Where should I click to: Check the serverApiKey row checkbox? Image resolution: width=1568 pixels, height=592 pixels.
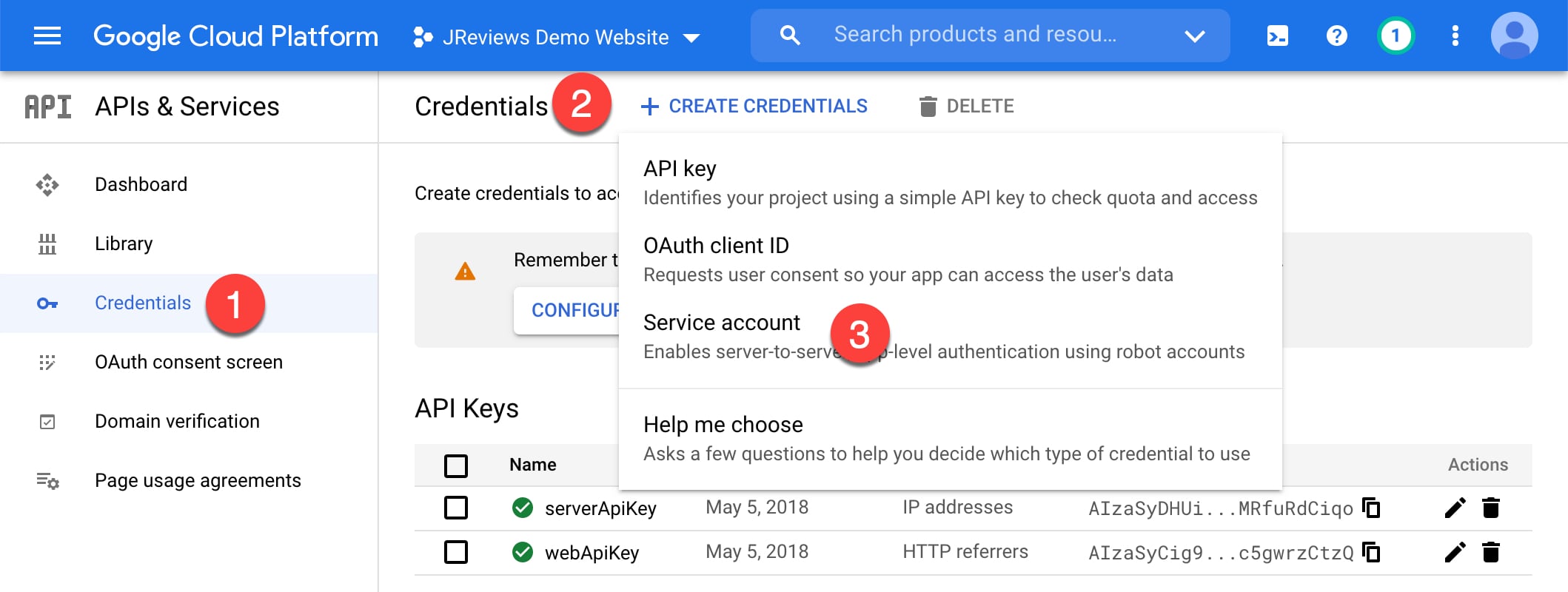(x=456, y=508)
